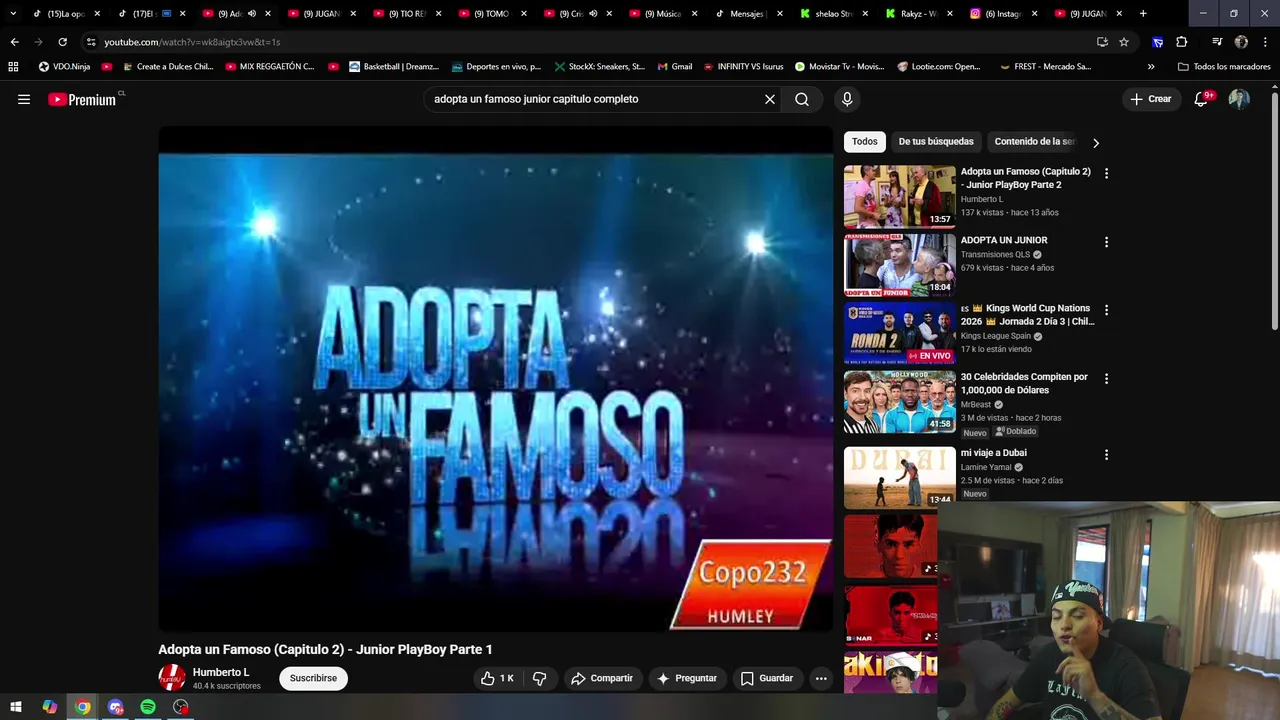Open the Kings League Spain channel name
Screen dimensions: 1280x720
pos(996,336)
